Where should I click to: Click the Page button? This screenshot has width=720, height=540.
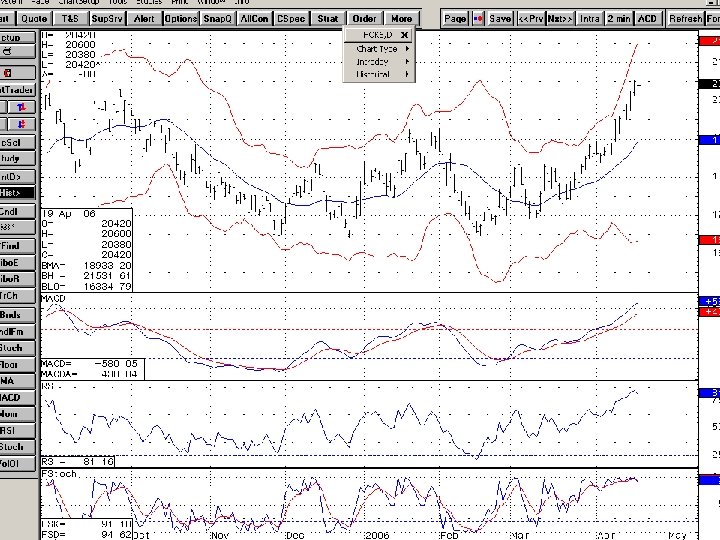click(455, 19)
